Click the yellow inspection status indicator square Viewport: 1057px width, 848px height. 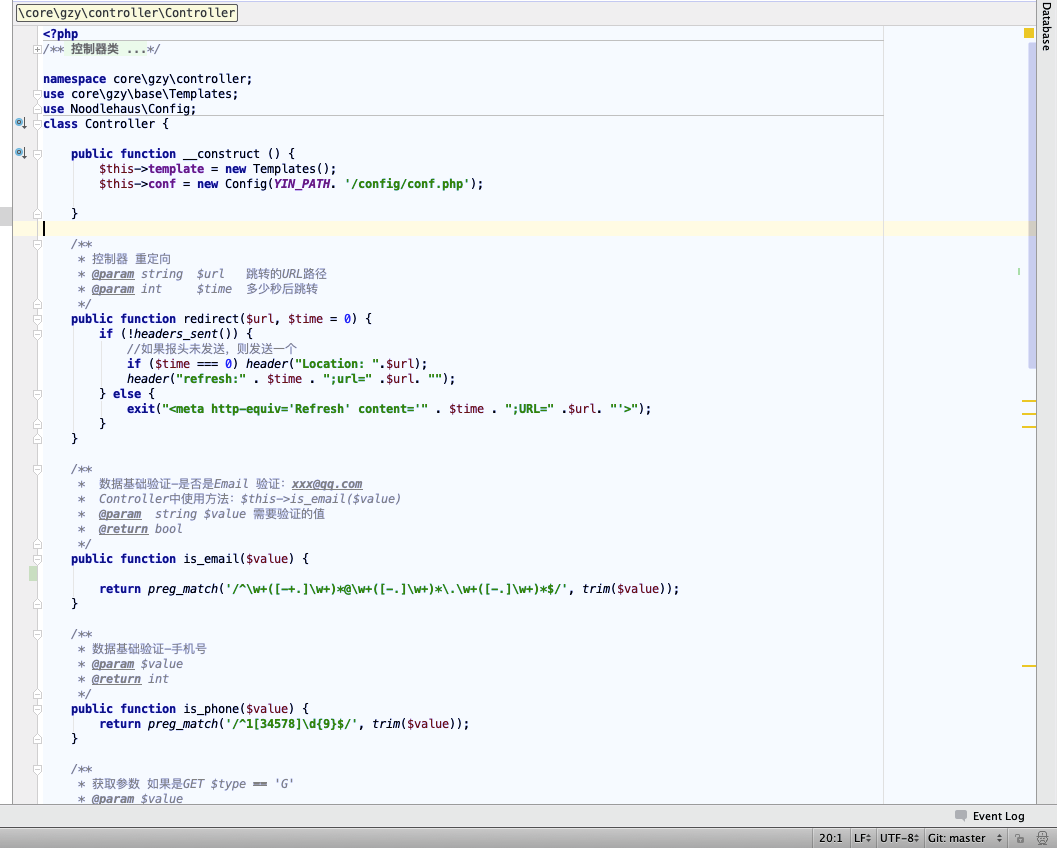coord(1028,33)
